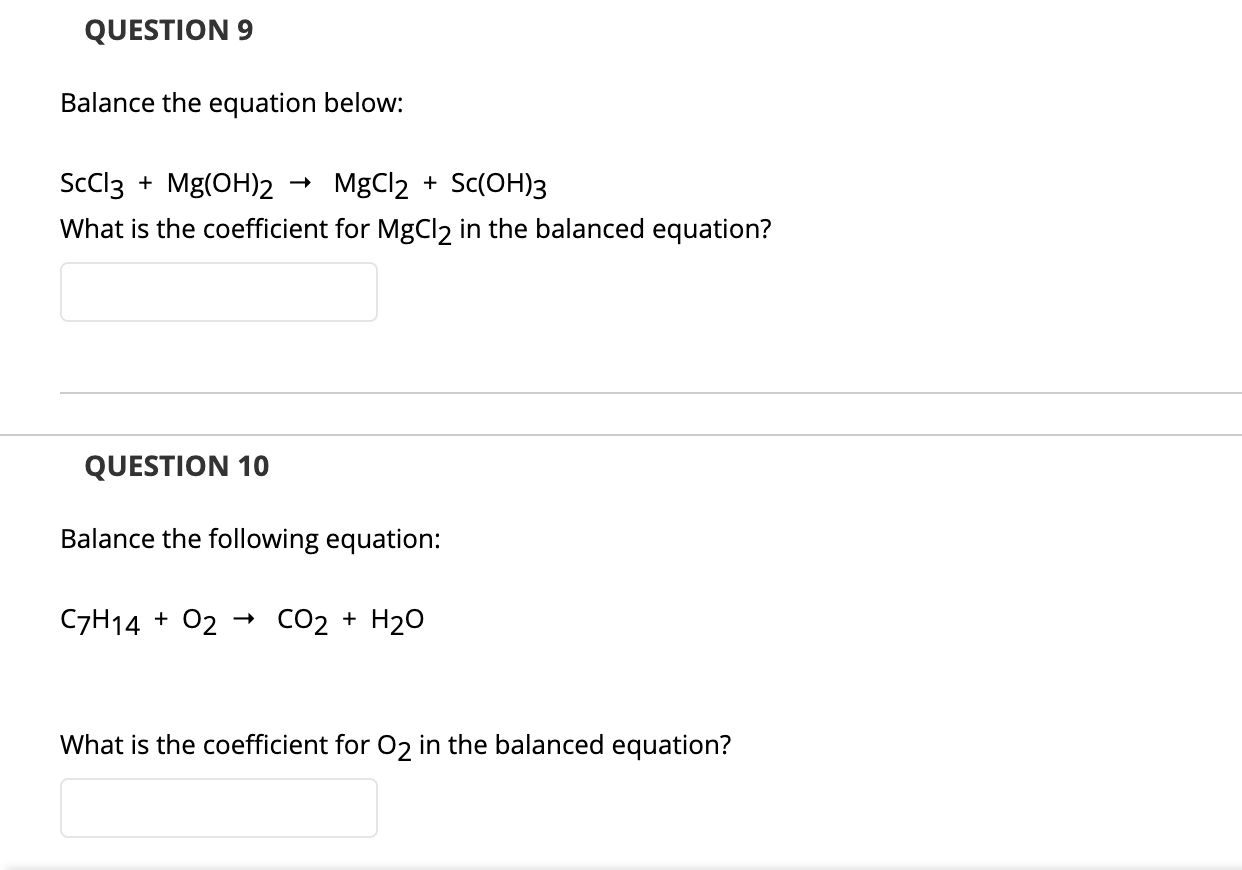Click inside the empty Question 9 response field
Screen dimensions: 1242x870
pos(218,291)
